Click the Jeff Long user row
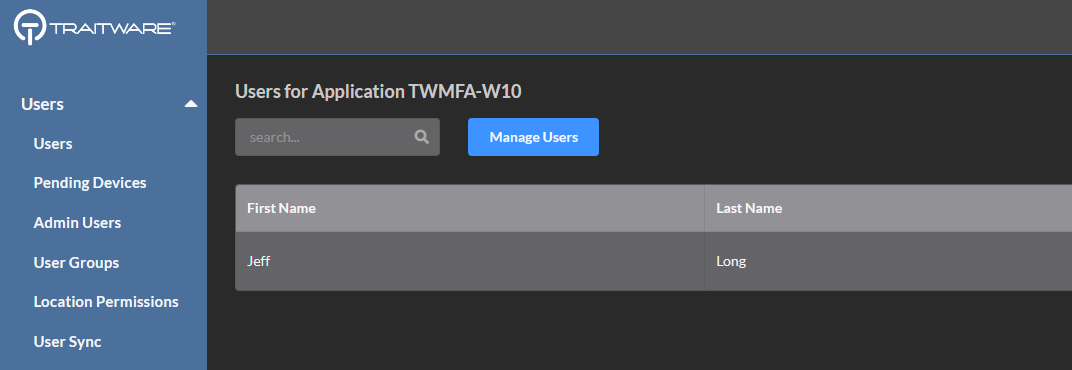This screenshot has width=1072, height=370. click(654, 261)
